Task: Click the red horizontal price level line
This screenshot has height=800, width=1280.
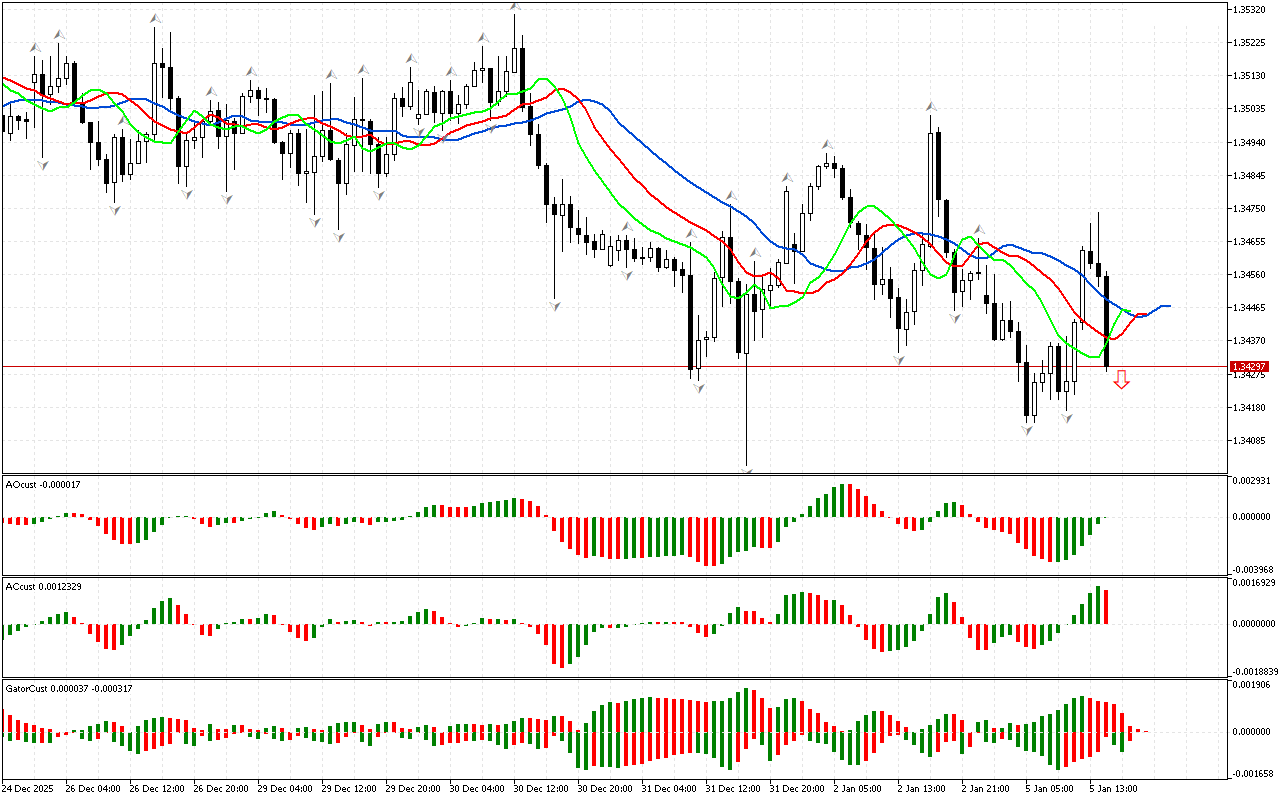Action: (400, 367)
